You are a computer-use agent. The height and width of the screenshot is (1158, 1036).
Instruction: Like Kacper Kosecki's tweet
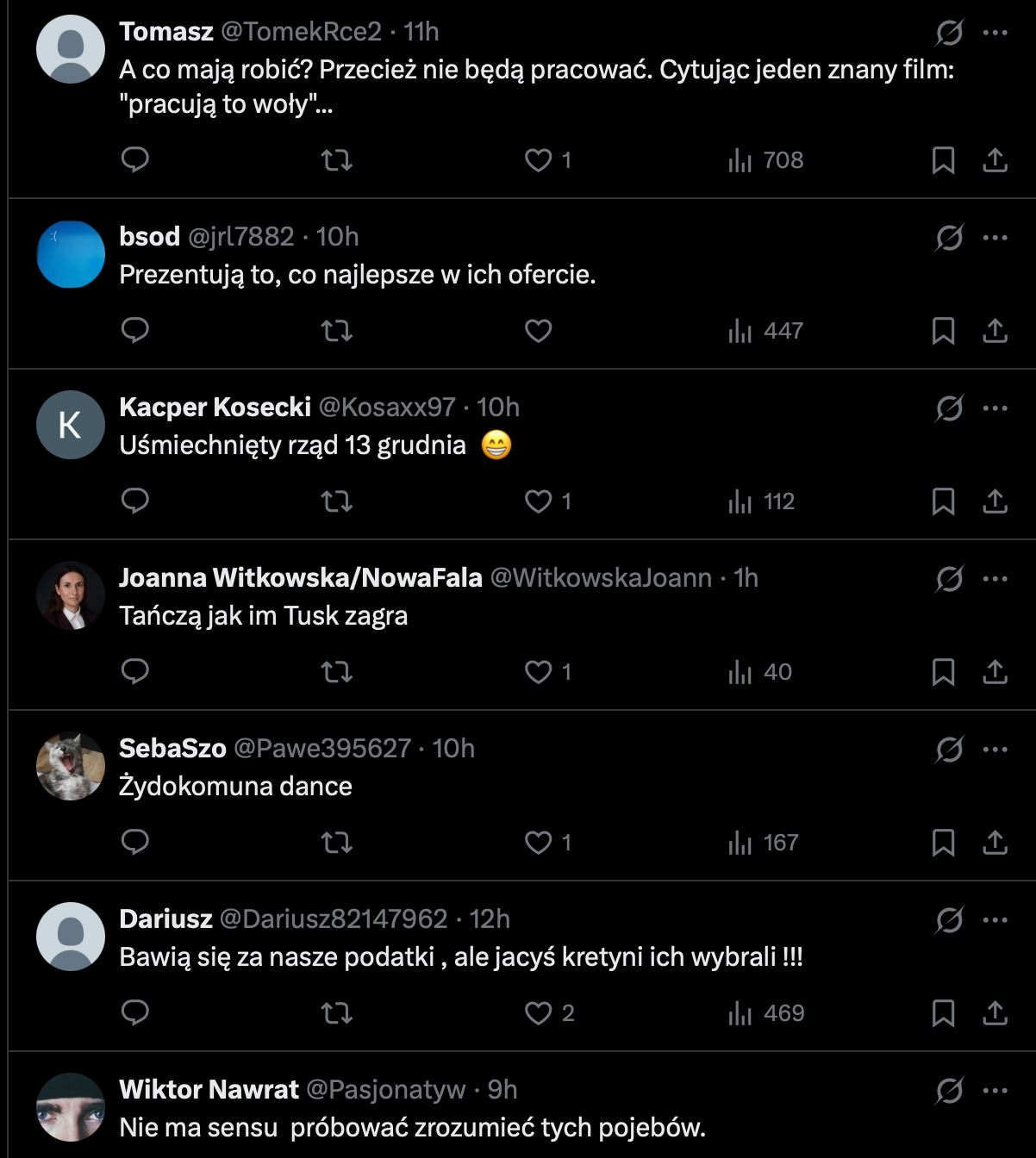pyautogui.click(x=548, y=501)
